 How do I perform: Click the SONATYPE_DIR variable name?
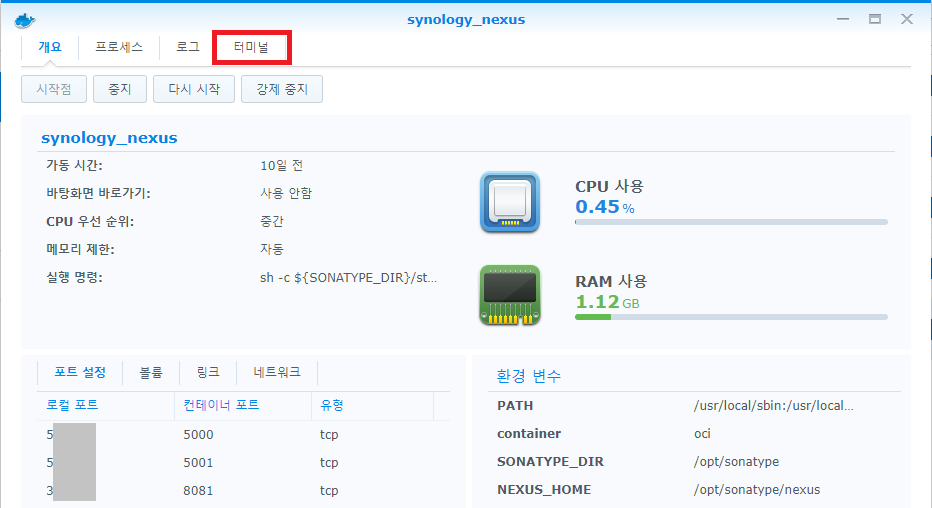click(550, 462)
